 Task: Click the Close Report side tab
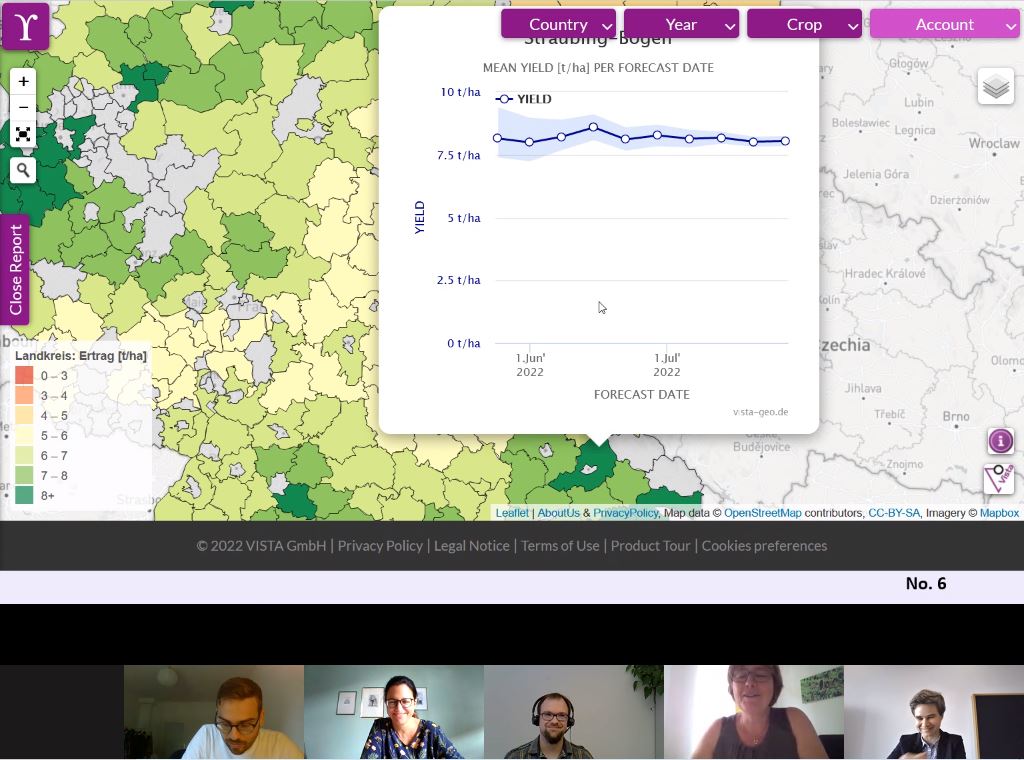tap(15, 269)
